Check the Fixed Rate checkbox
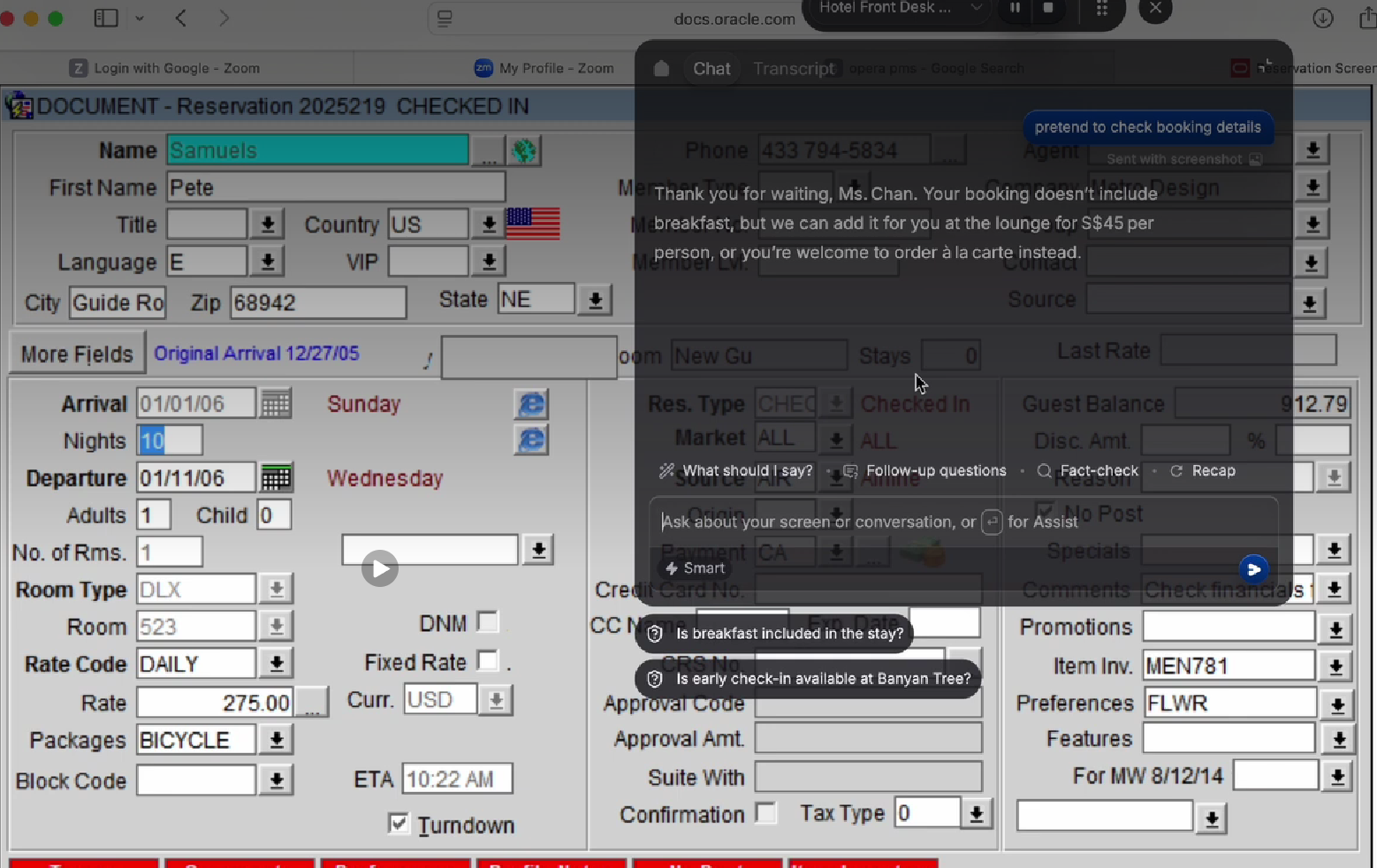 pyautogui.click(x=488, y=661)
